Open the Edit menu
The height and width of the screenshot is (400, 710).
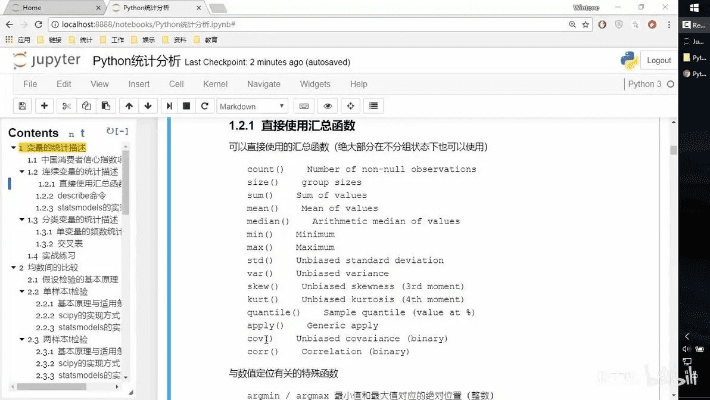click(64, 84)
